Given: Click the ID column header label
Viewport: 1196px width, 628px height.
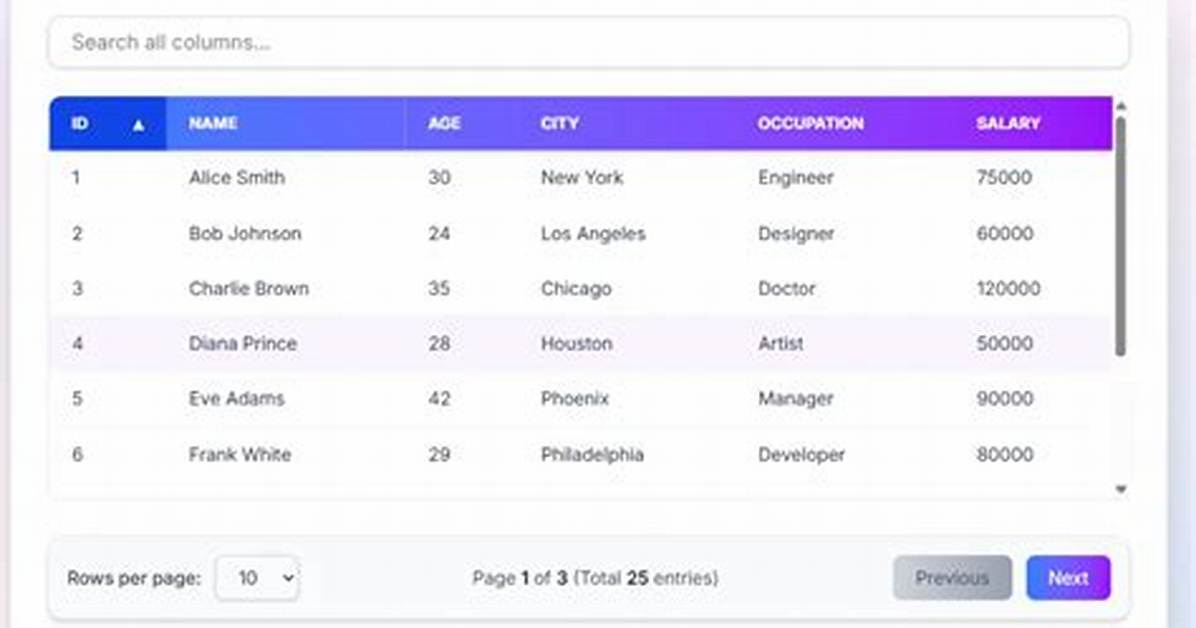Looking at the screenshot, I should click(80, 124).
